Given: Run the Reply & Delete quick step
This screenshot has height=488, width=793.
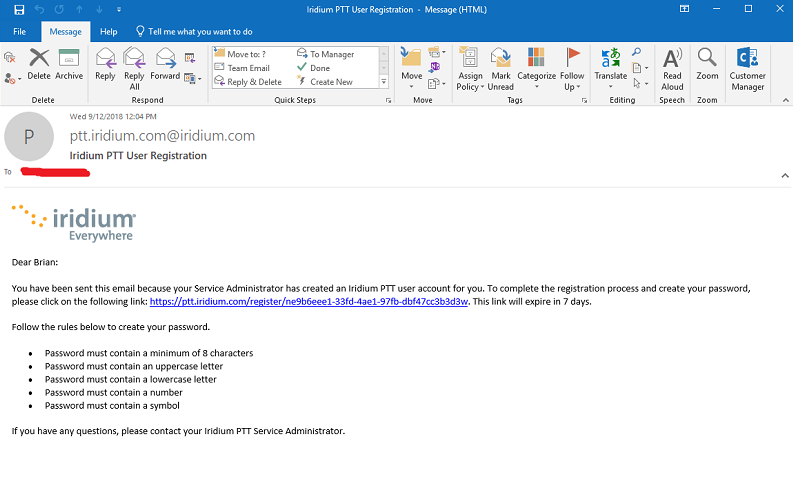Looking at the screenshot, I should click(x=248, y=81).
